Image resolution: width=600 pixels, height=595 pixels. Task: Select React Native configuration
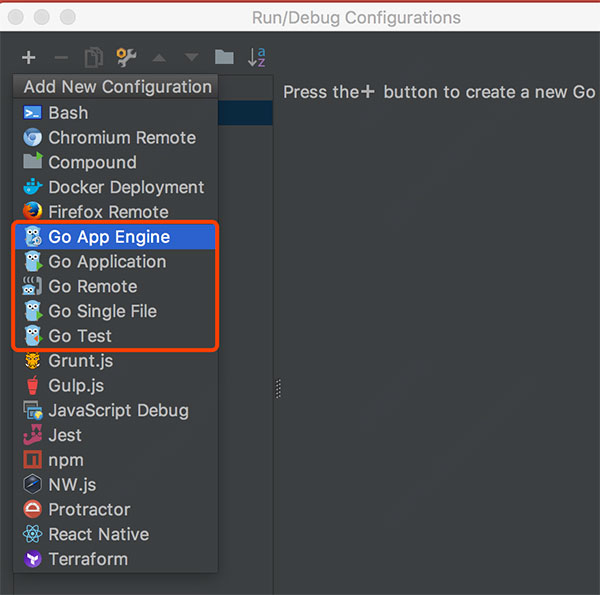point(115,534)
